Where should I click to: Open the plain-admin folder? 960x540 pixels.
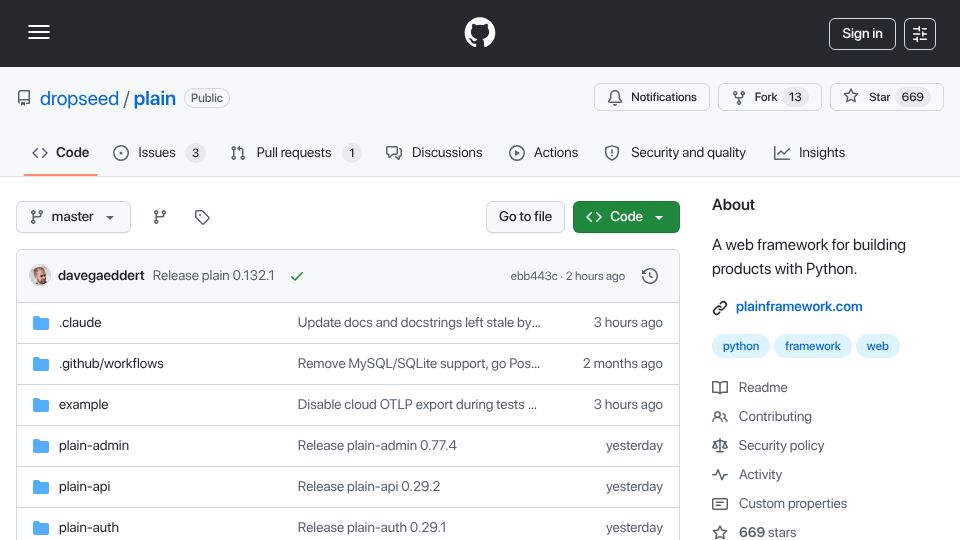point(94,446)
